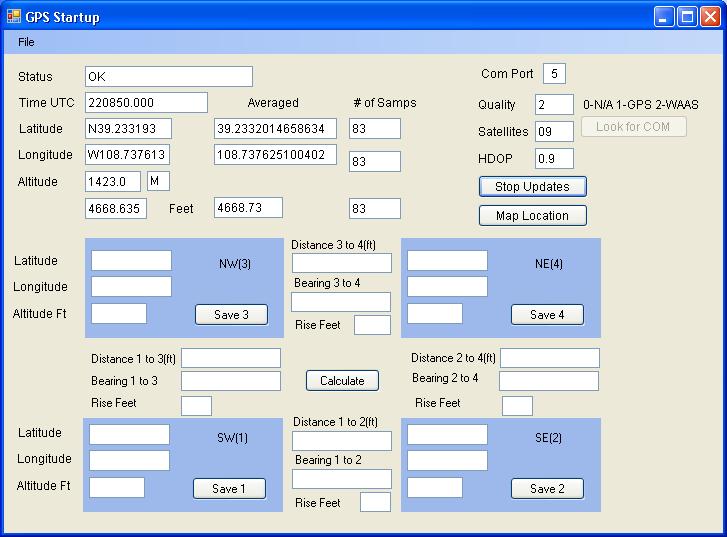The height and width of the screenshot is (537, 727).
Task: Click the quality legend text 0-N/A 1-GPS 2-WAAS
Action: coord(641,105)
